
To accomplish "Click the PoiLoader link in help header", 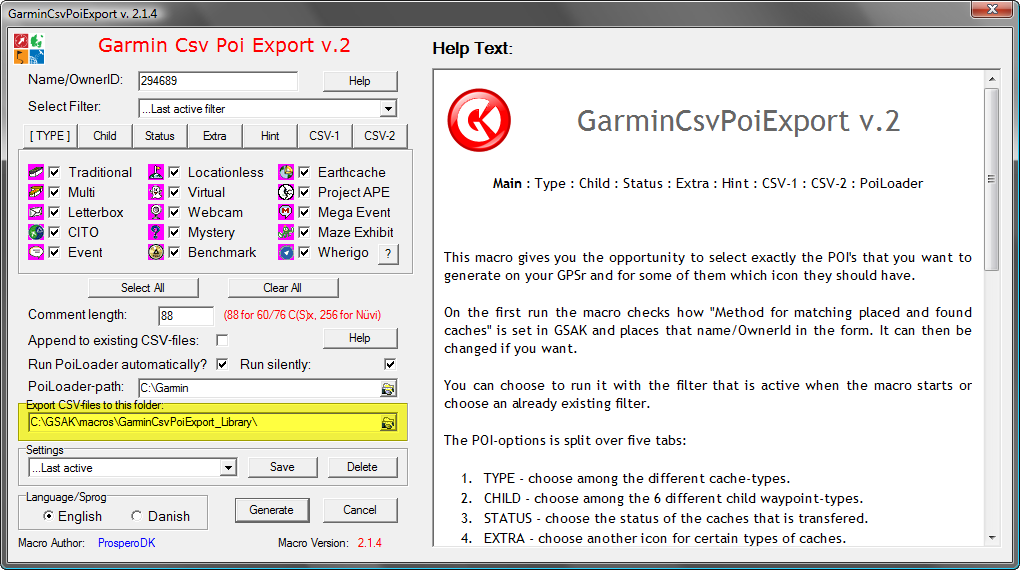I will pos(891,183).
